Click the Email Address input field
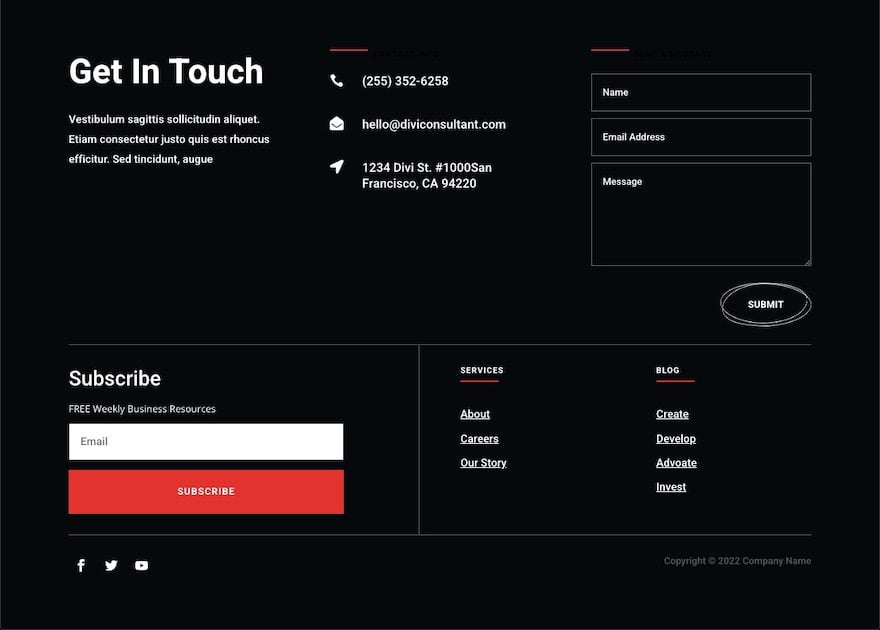 coord(701,137)
